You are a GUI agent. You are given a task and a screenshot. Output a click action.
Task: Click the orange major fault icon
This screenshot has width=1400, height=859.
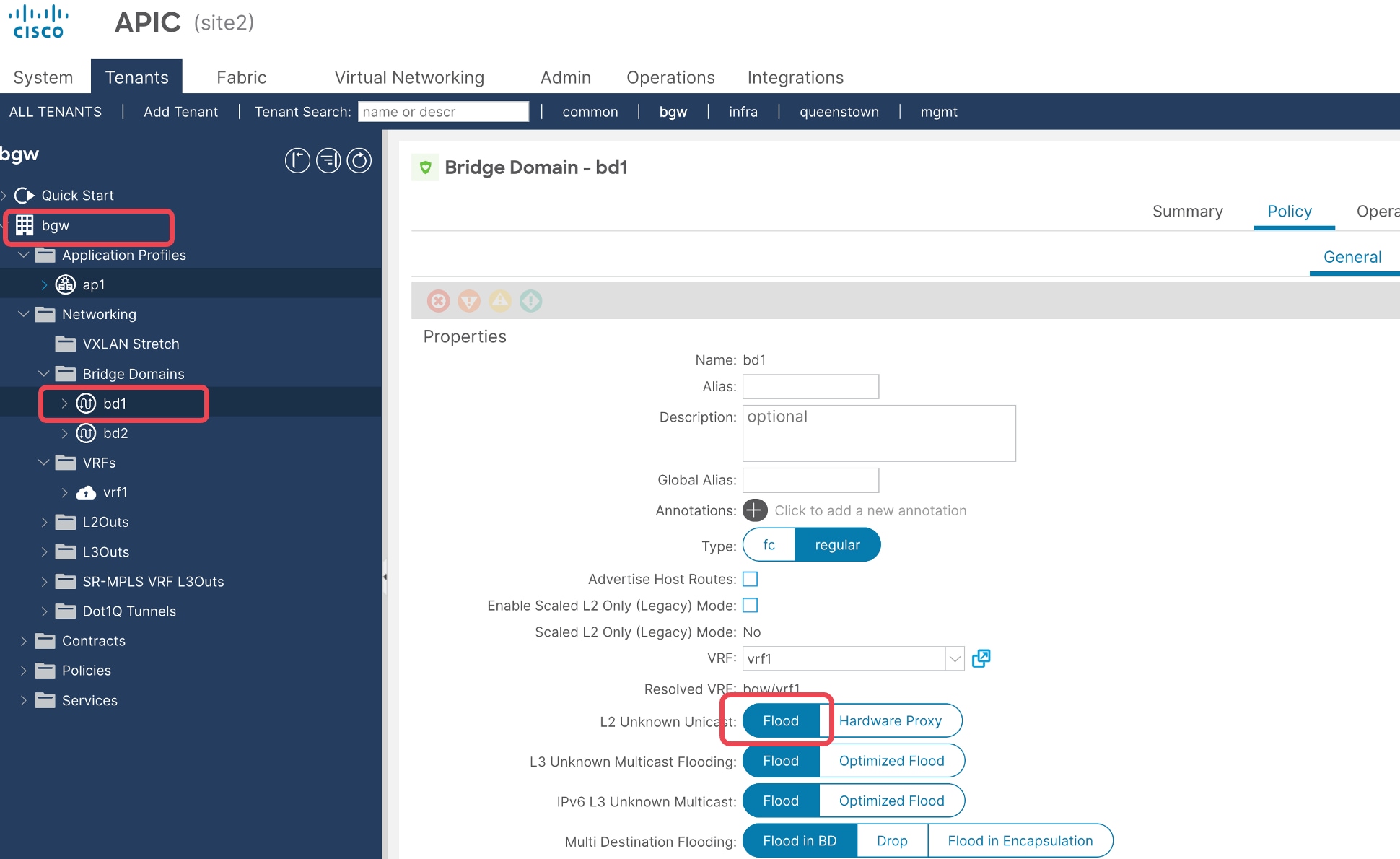469,300
